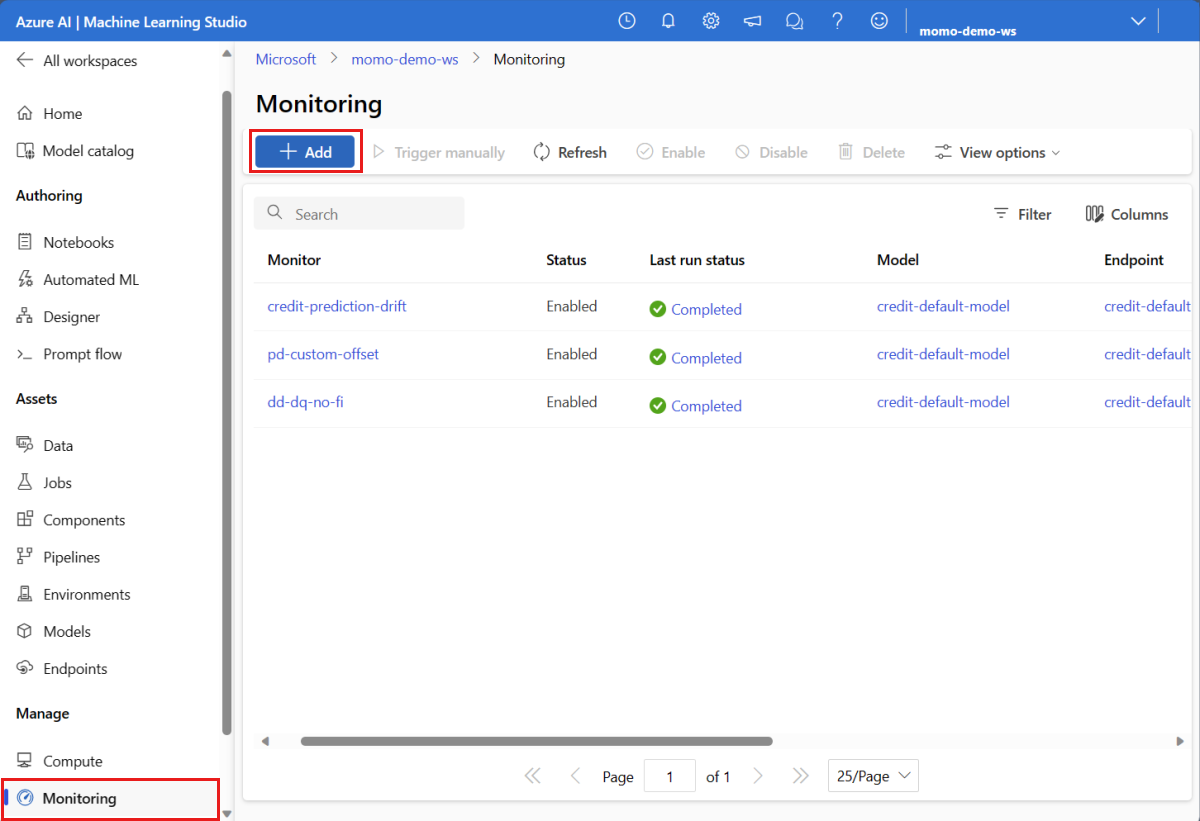
Task: Sort by Monitor column header
Action: (x=294, y=259)
